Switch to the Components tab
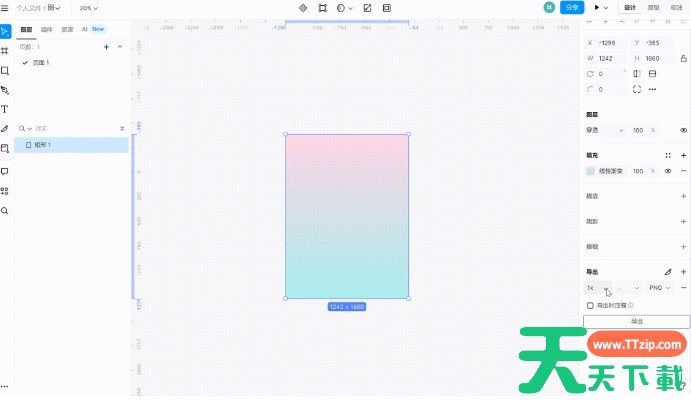691x400 pixels. (x=47, y=30)
